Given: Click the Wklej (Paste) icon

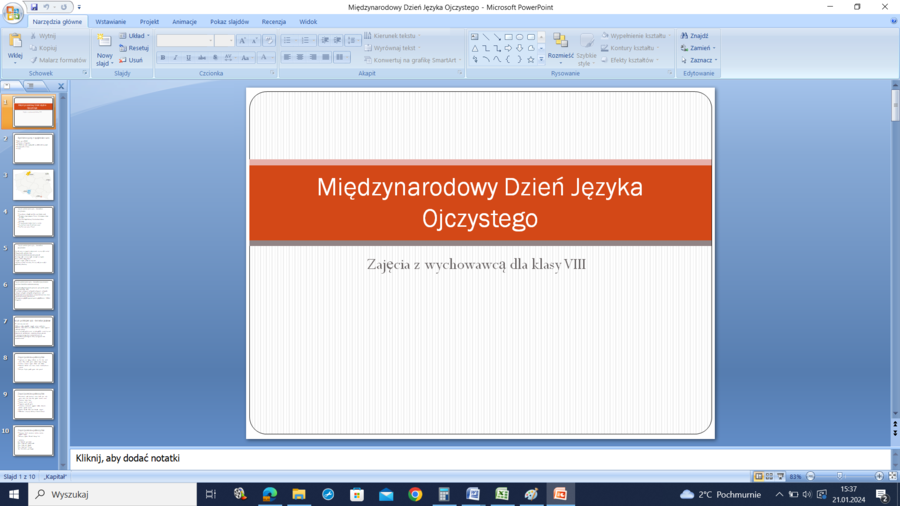Looking at the screenshot, I should click(x=15, y=41).
